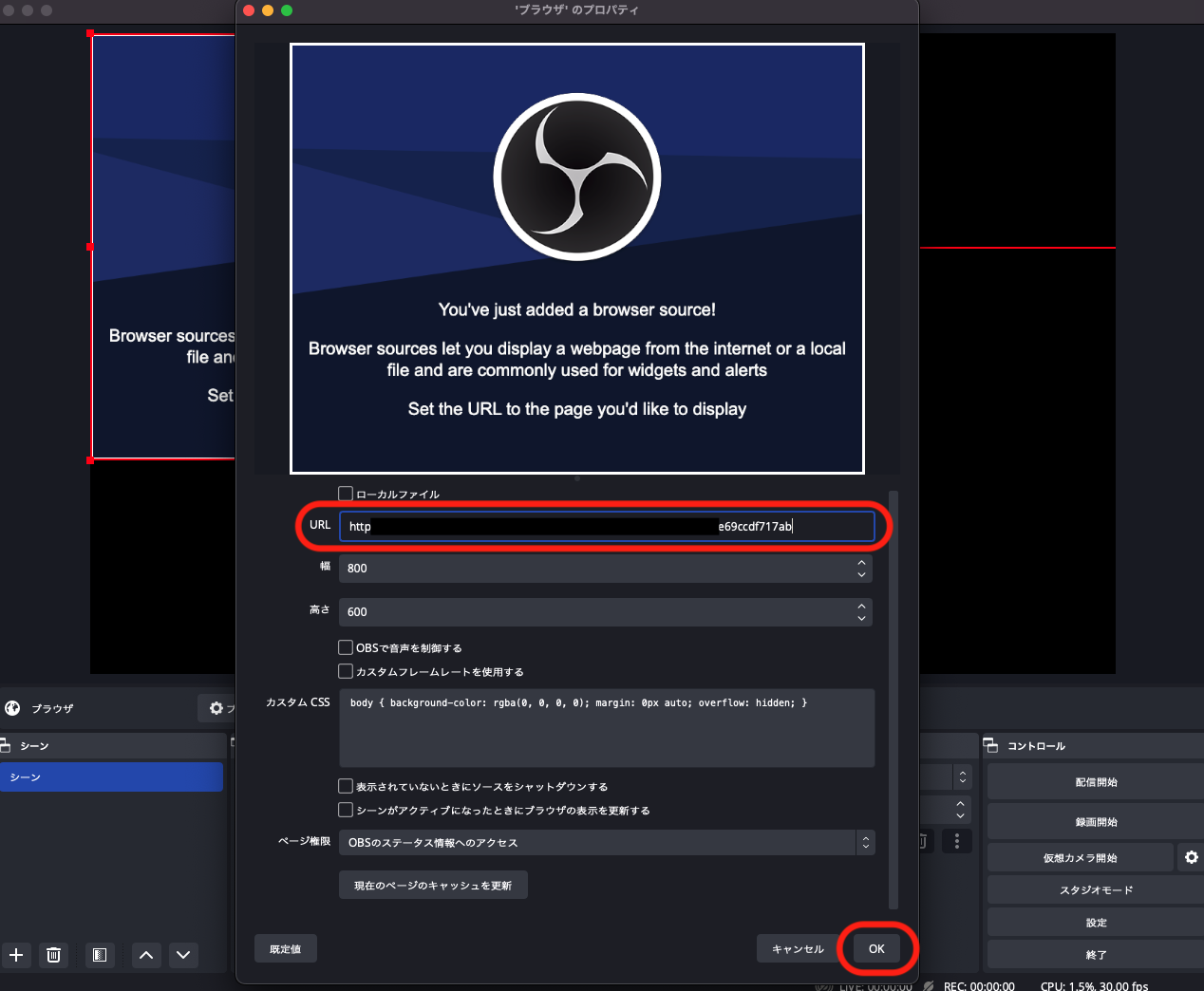Click the browser source in the main preview canvas

[x=163, y=247]
